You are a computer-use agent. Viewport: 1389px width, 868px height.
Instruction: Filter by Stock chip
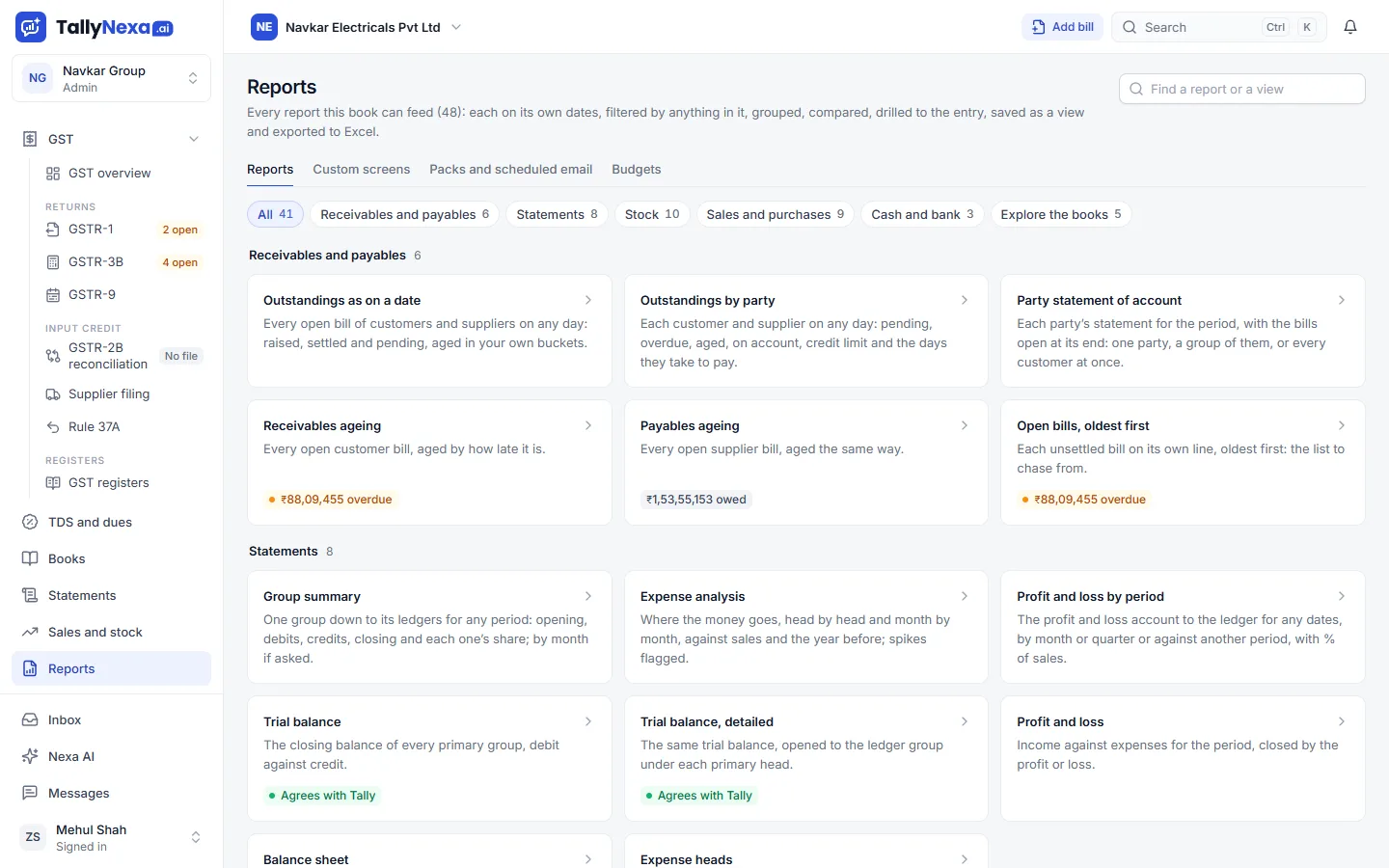652,214
